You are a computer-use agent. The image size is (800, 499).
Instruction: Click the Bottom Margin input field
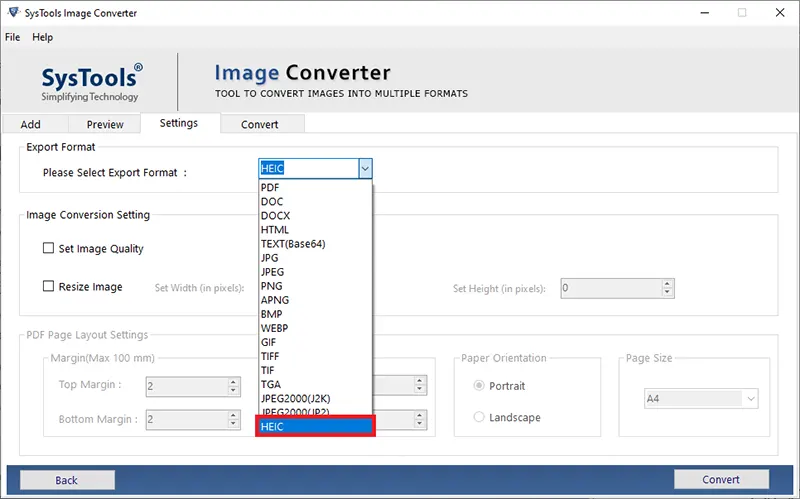187,419
